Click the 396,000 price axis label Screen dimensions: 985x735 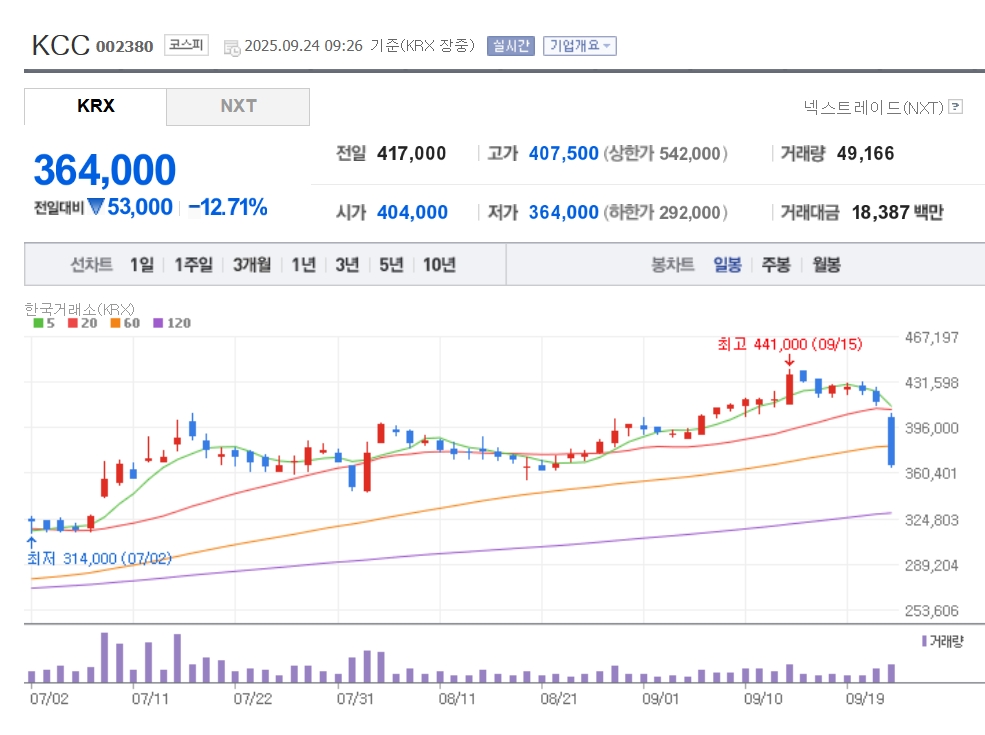pyautogui.click(x=931, y=428)
